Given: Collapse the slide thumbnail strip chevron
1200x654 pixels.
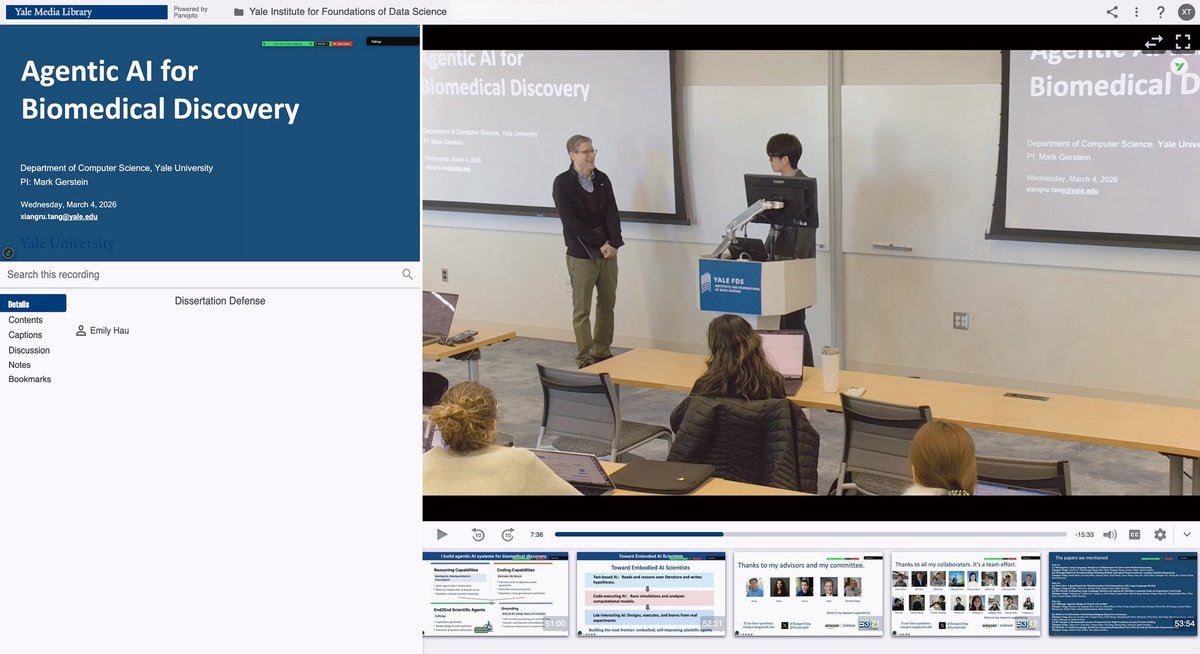Looking at the screenshot, I should [x=1187, y=535].
